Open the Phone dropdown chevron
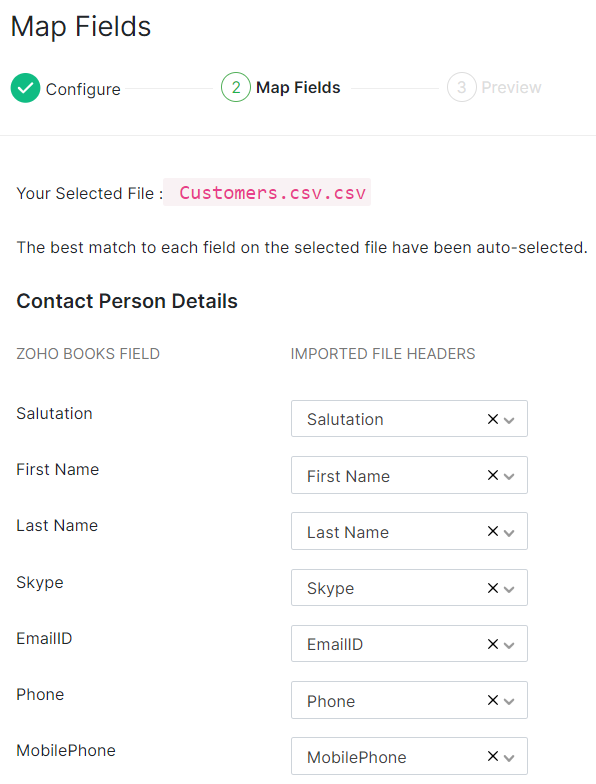The image size is (596, 784). pyautogui.click(x=509, y=702)
